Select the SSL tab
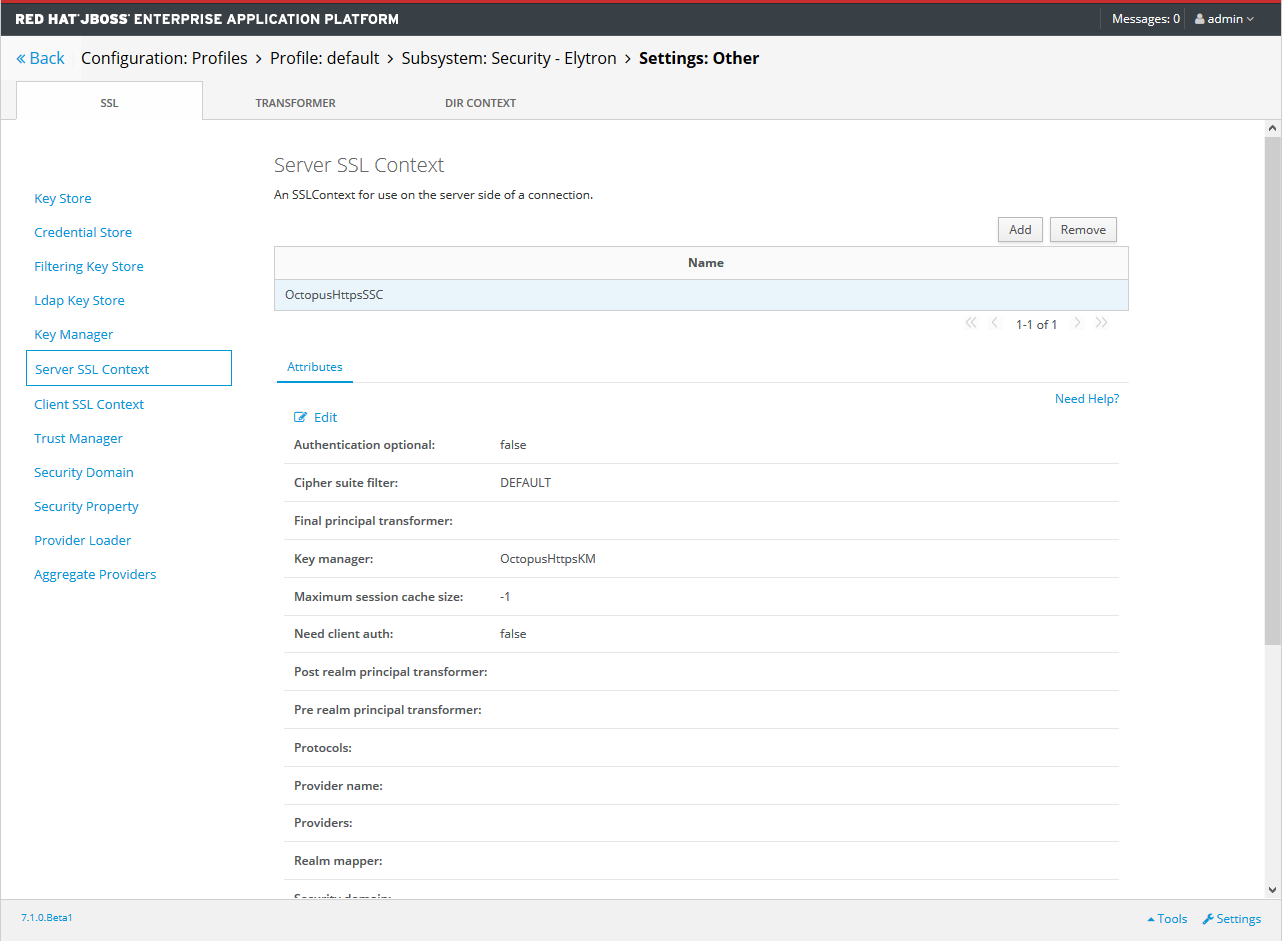This screenshot has height=941, width=1282. pos(108,102)
